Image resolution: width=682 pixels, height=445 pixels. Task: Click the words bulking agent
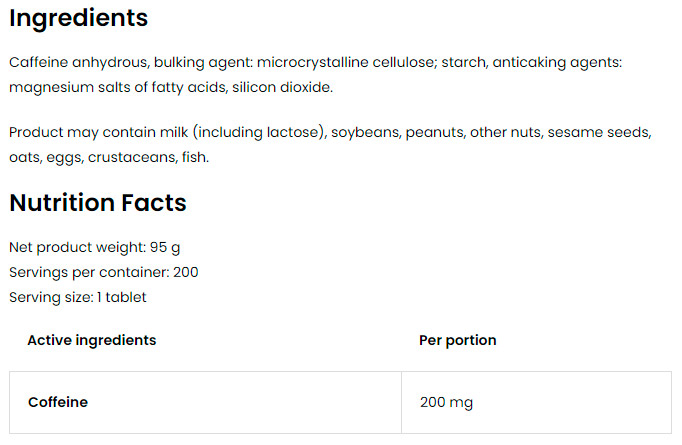201,63
